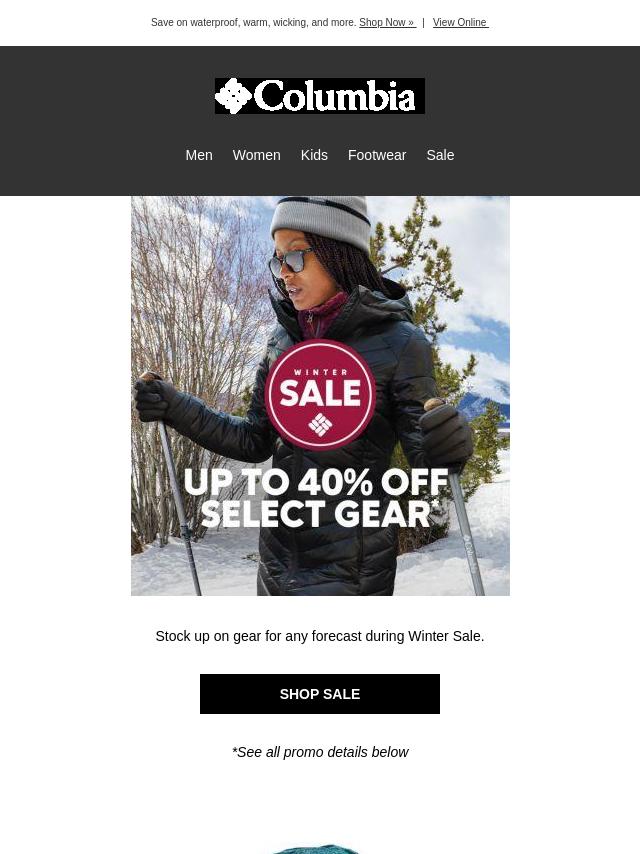This screenshot has width=640, height=854.
Task: Click the black SHOP SALE button
Action: click(320, 694)
